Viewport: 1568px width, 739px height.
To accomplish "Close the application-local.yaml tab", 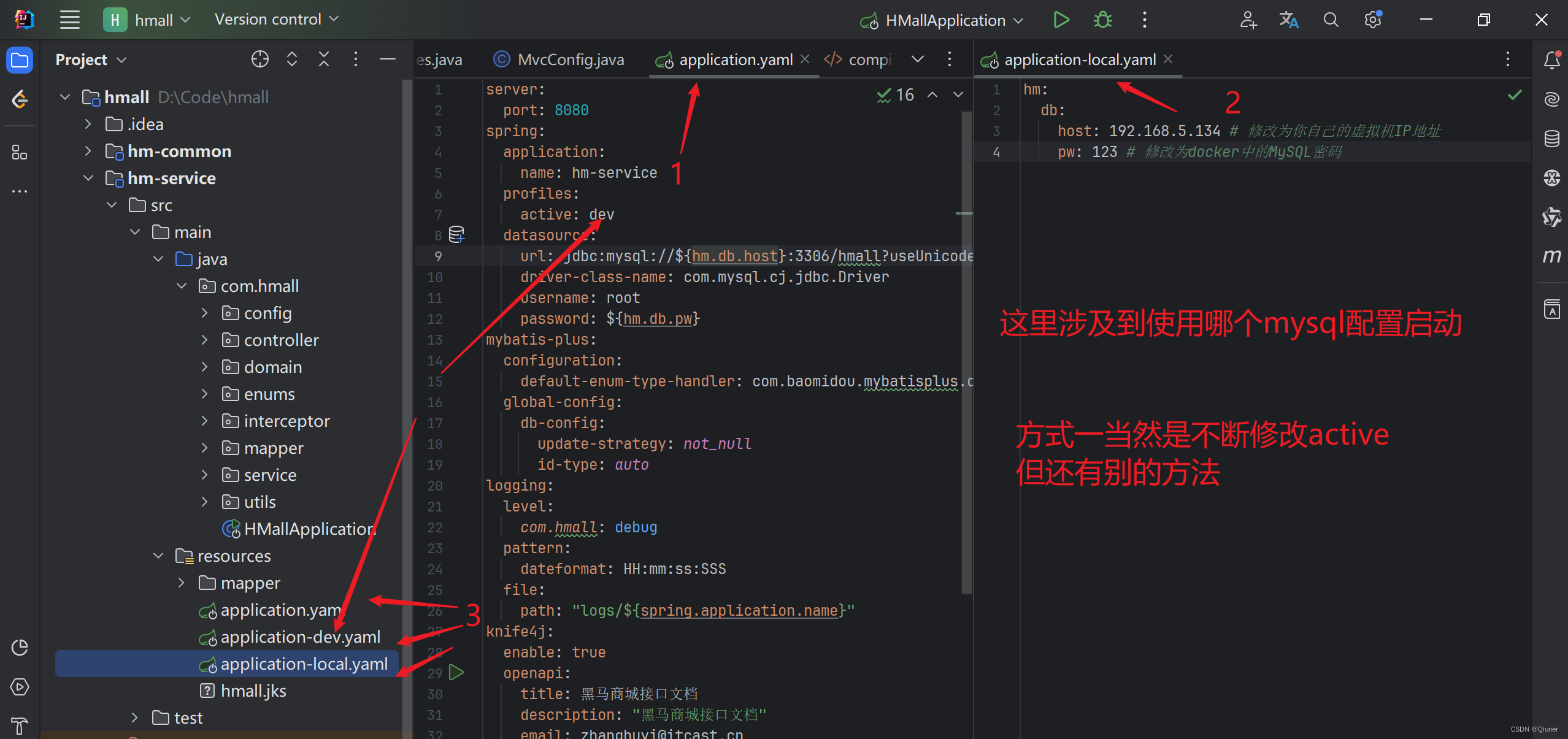I will 1168,59.
